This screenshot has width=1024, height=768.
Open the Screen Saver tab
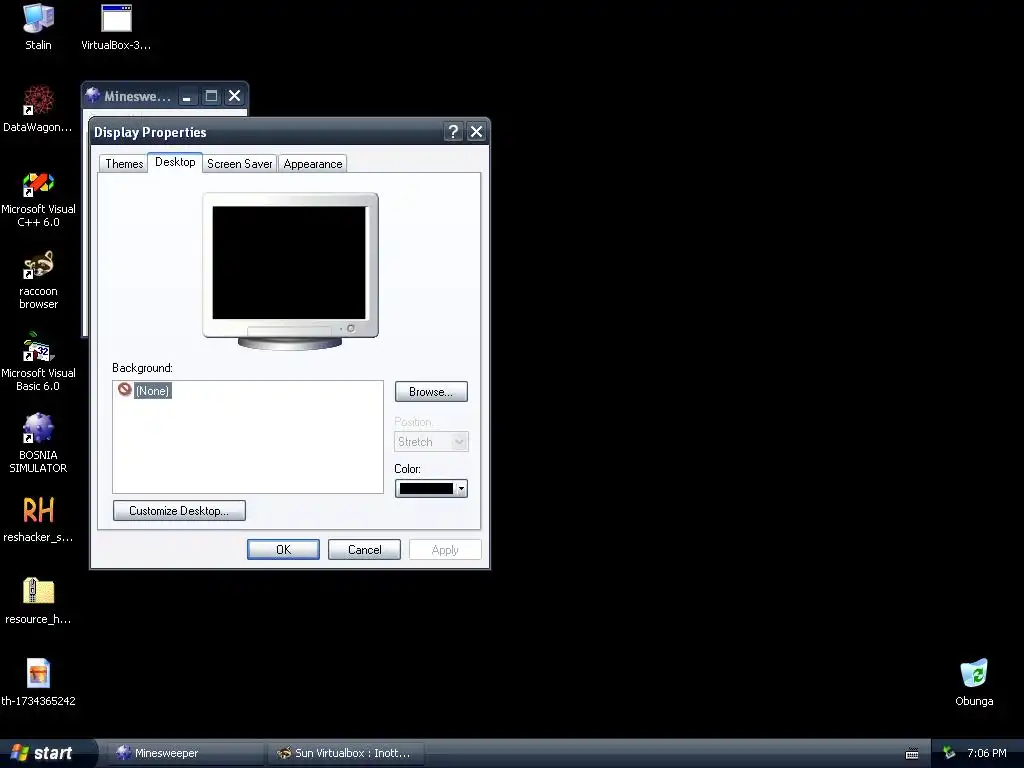[x=240, y=164]
